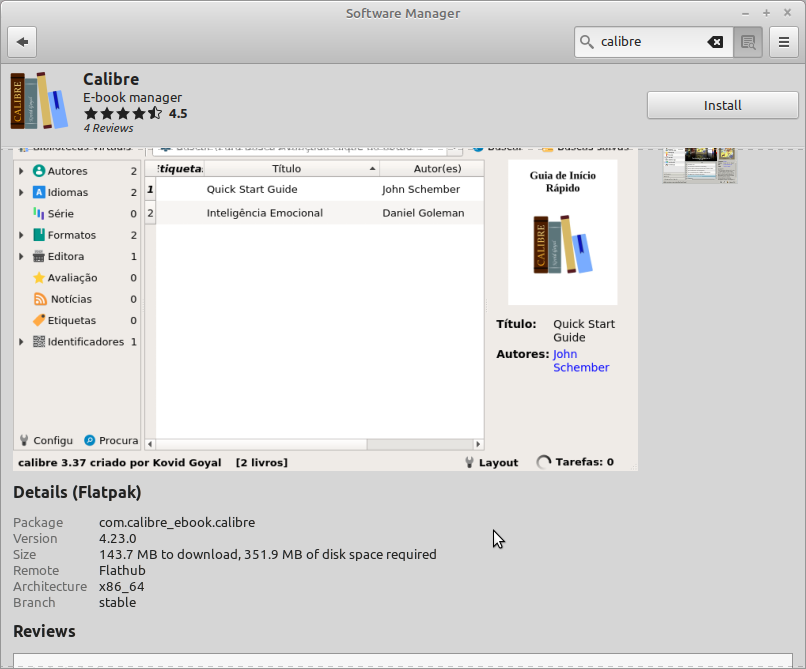Click the Avaliação star icon
Screen dimensions: 806x669
(39, 278)
